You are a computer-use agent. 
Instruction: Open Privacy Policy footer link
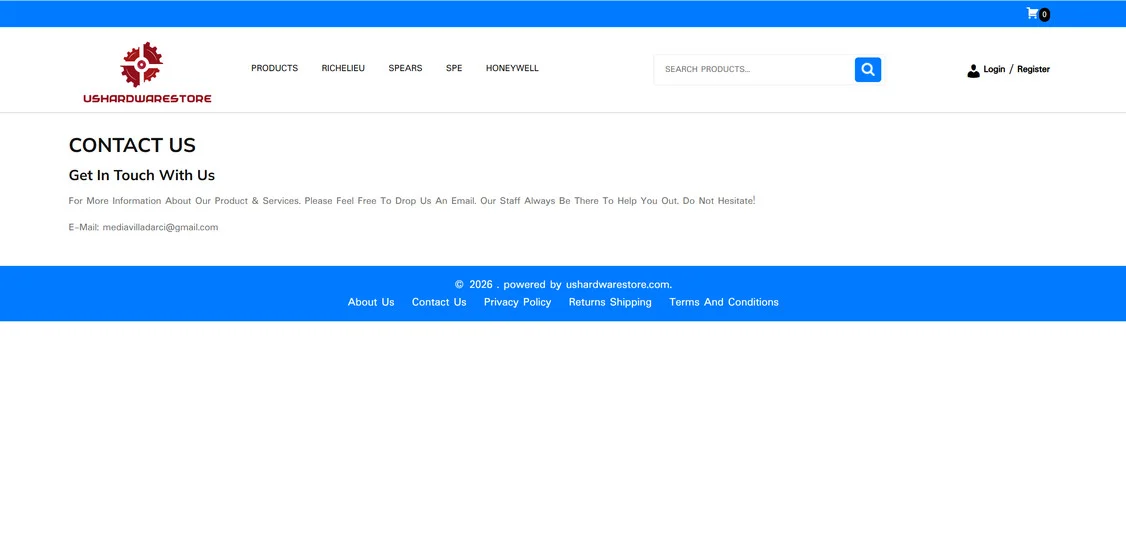click(x=518, y=302)
